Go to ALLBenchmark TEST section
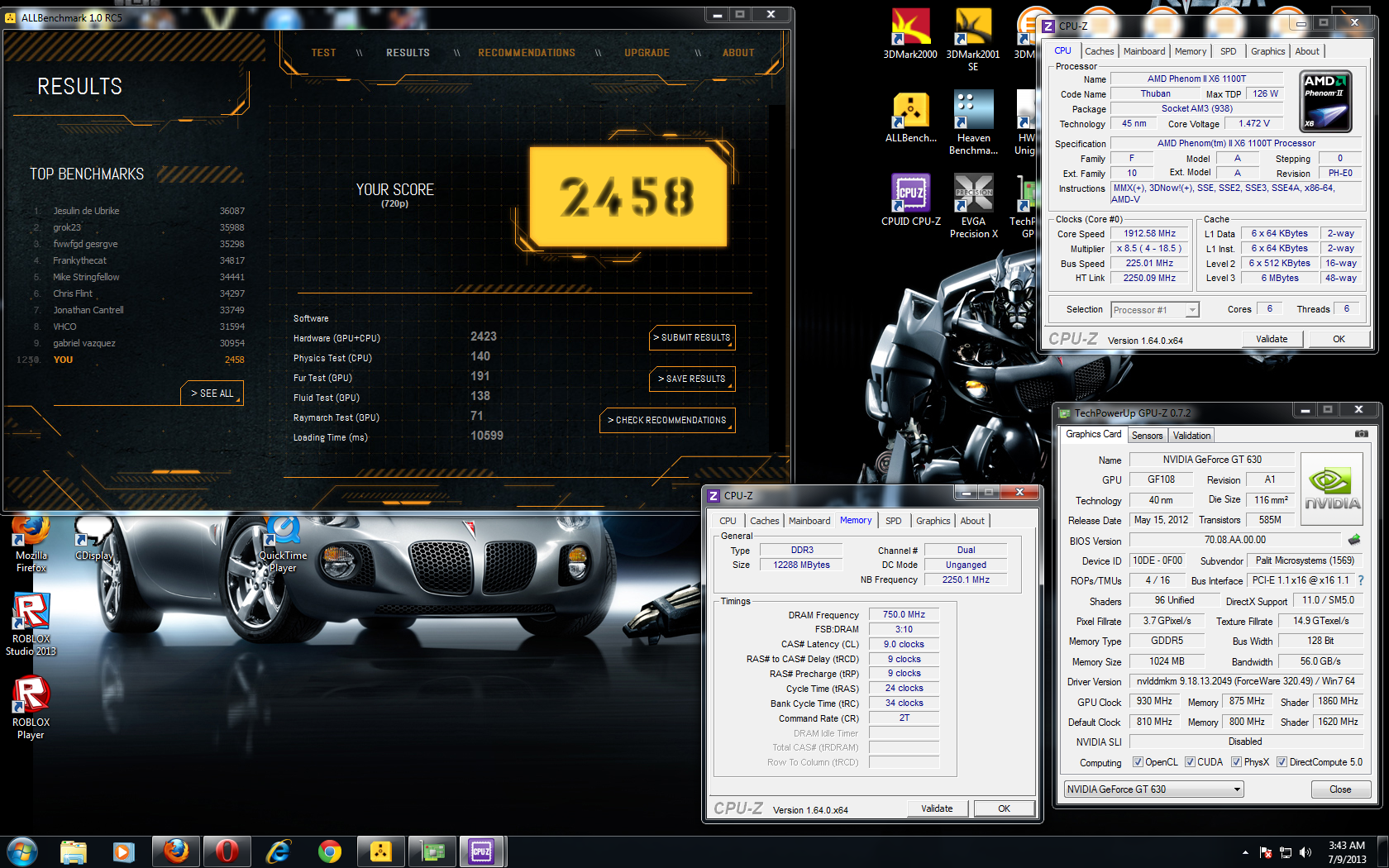The width and height of the screenshot is (1389, 868). pos(323,53)
